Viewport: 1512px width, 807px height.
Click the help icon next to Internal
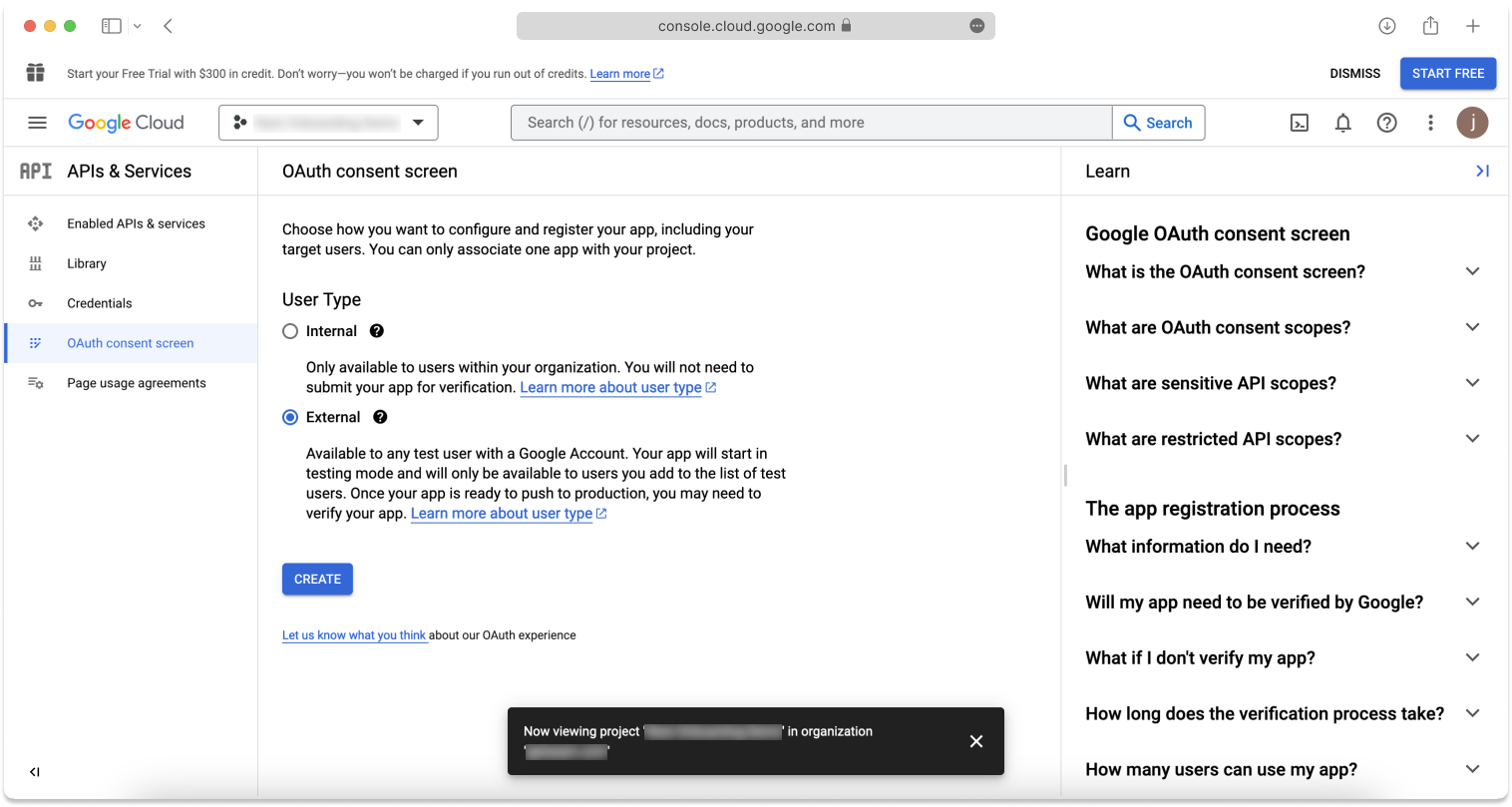click(376, 330)
